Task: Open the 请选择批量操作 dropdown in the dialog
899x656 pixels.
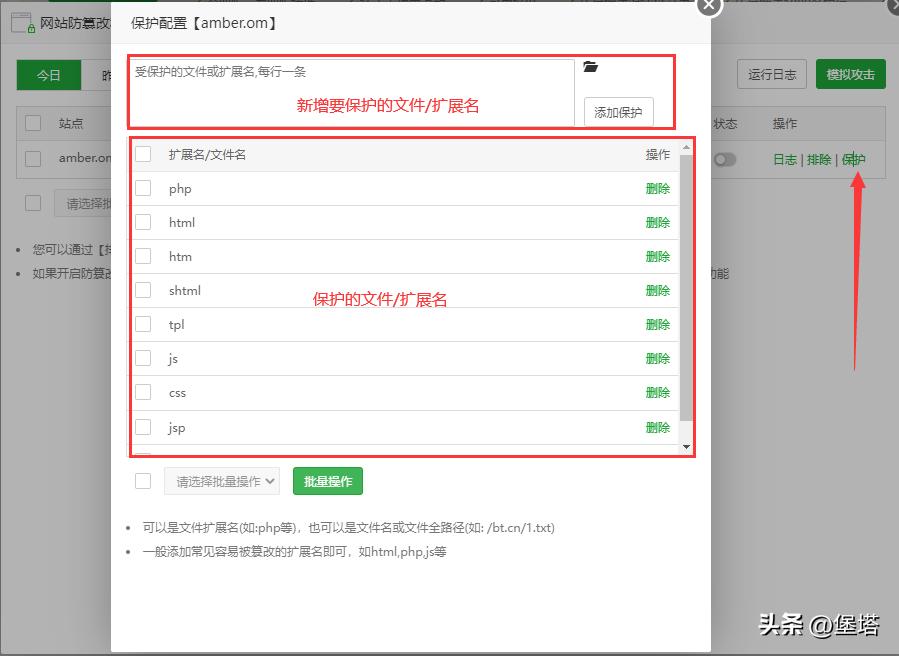Action: (222, 481)
